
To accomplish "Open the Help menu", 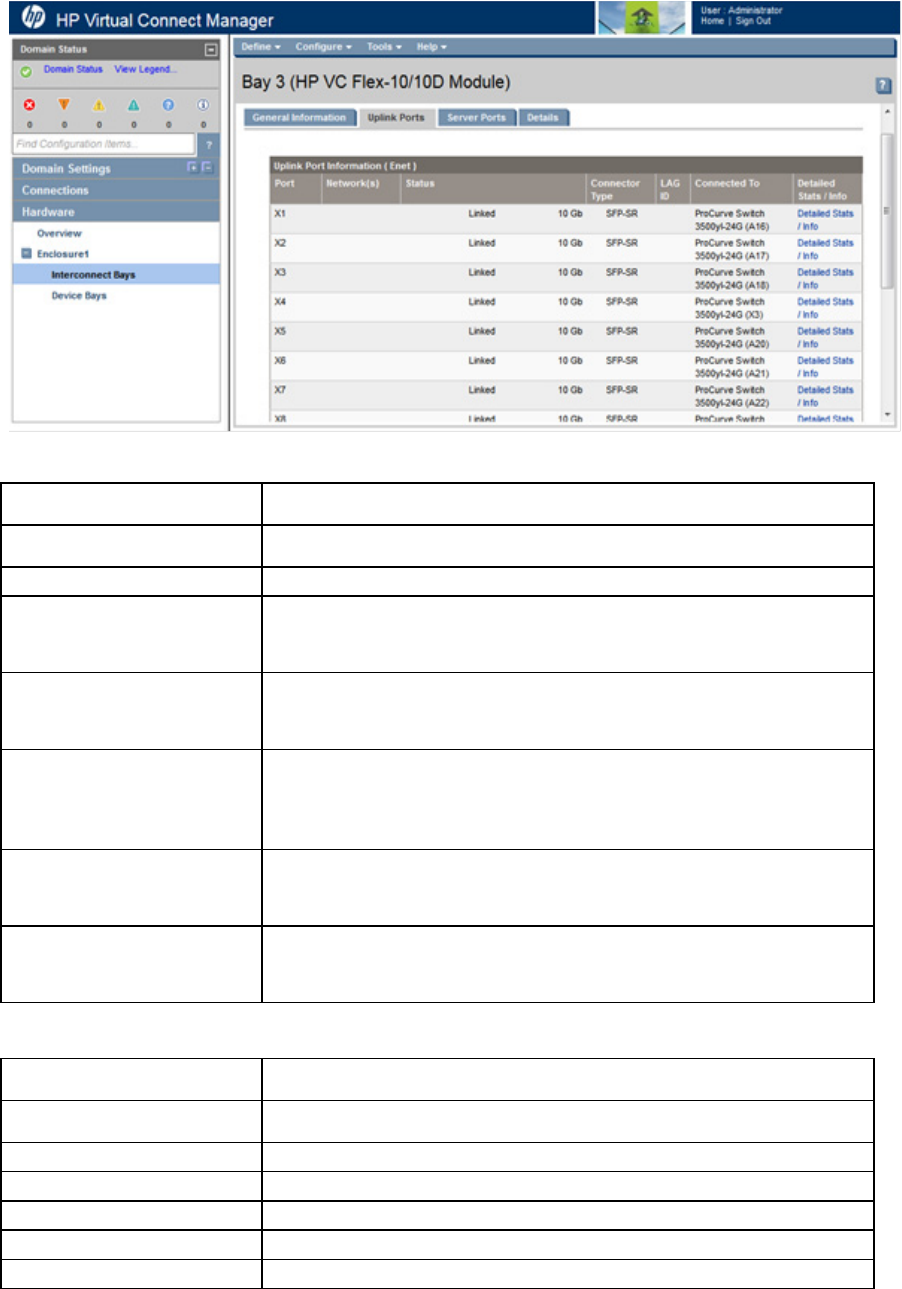I will coord(431,47).
